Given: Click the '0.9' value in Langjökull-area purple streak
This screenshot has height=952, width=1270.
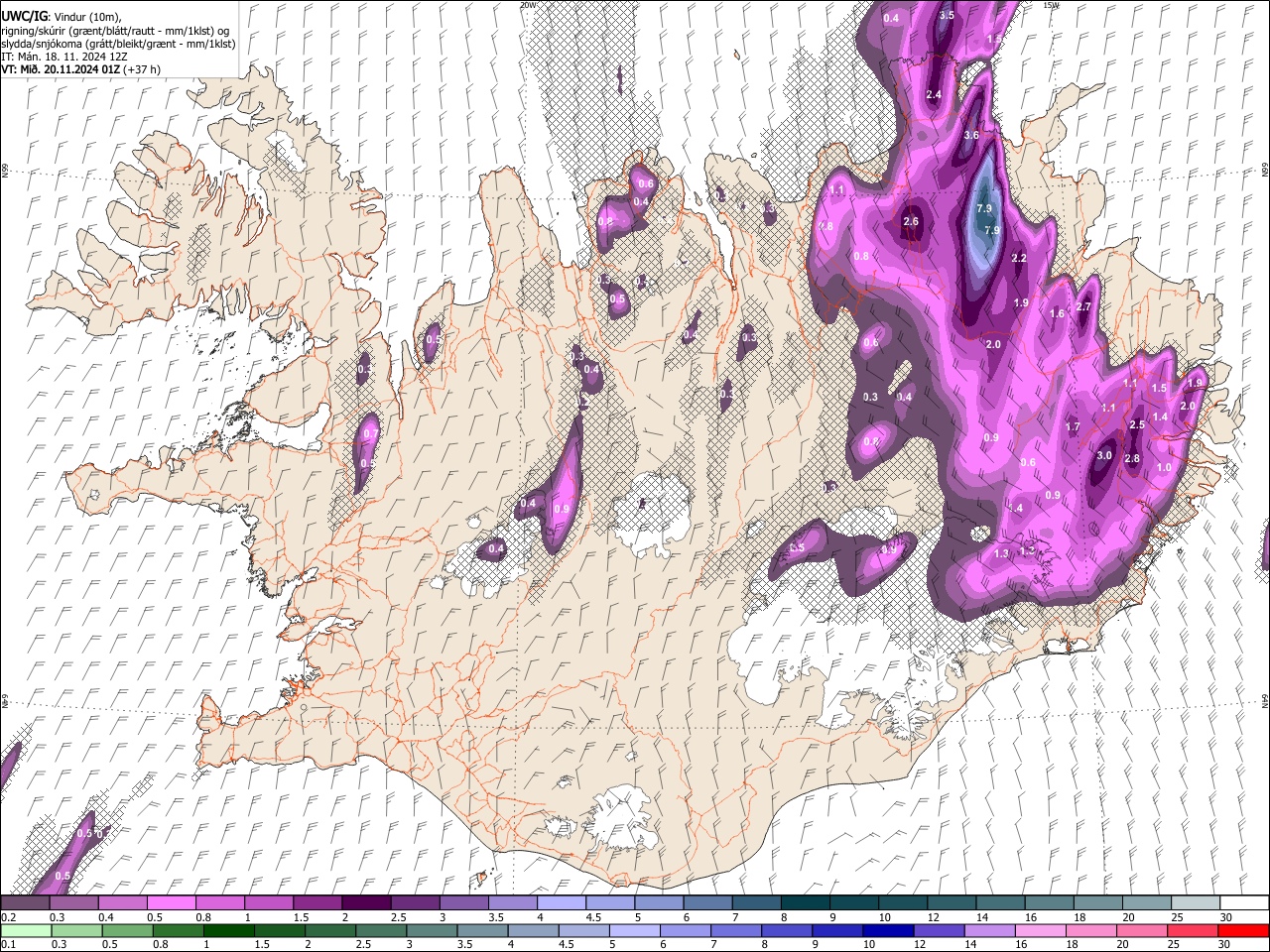Looking at the screenshot, I should (562, 509).
